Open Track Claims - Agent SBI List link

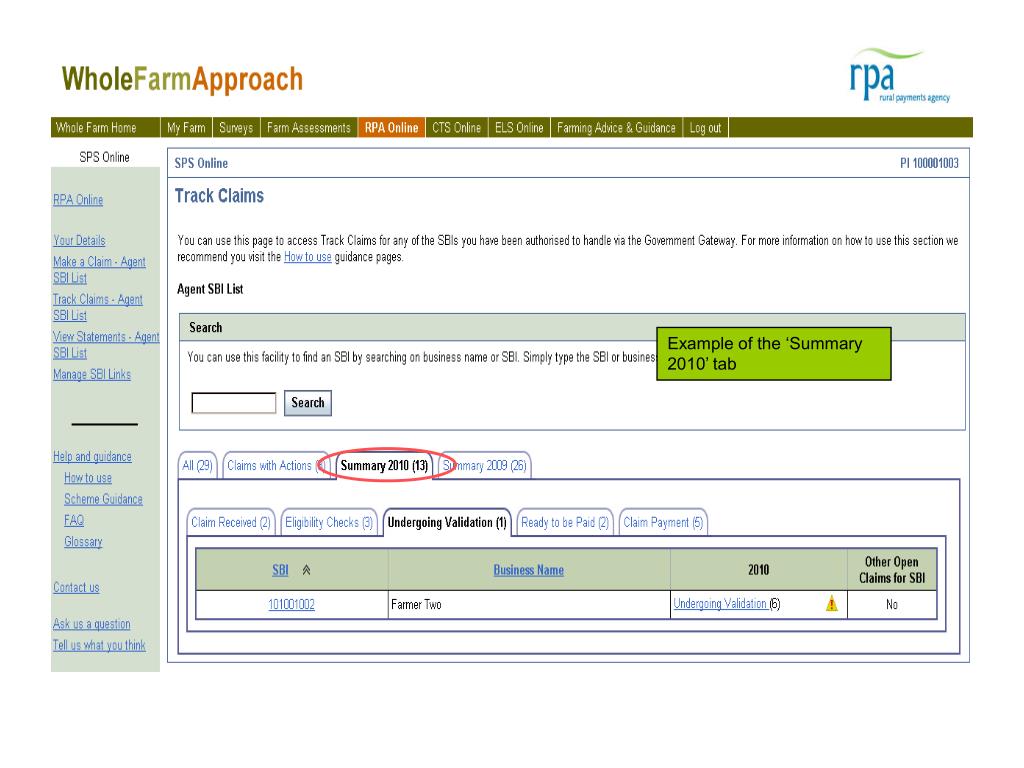tap(98, 307)
